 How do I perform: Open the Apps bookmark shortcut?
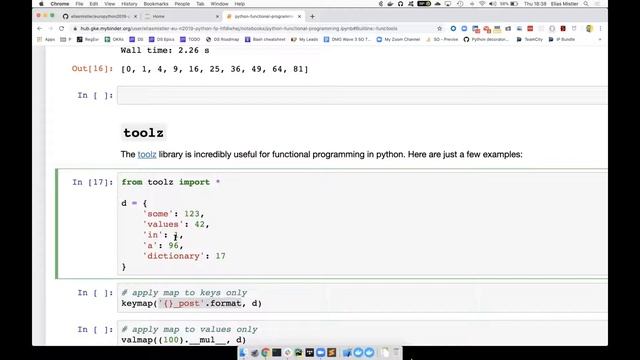tap(46, 40)
